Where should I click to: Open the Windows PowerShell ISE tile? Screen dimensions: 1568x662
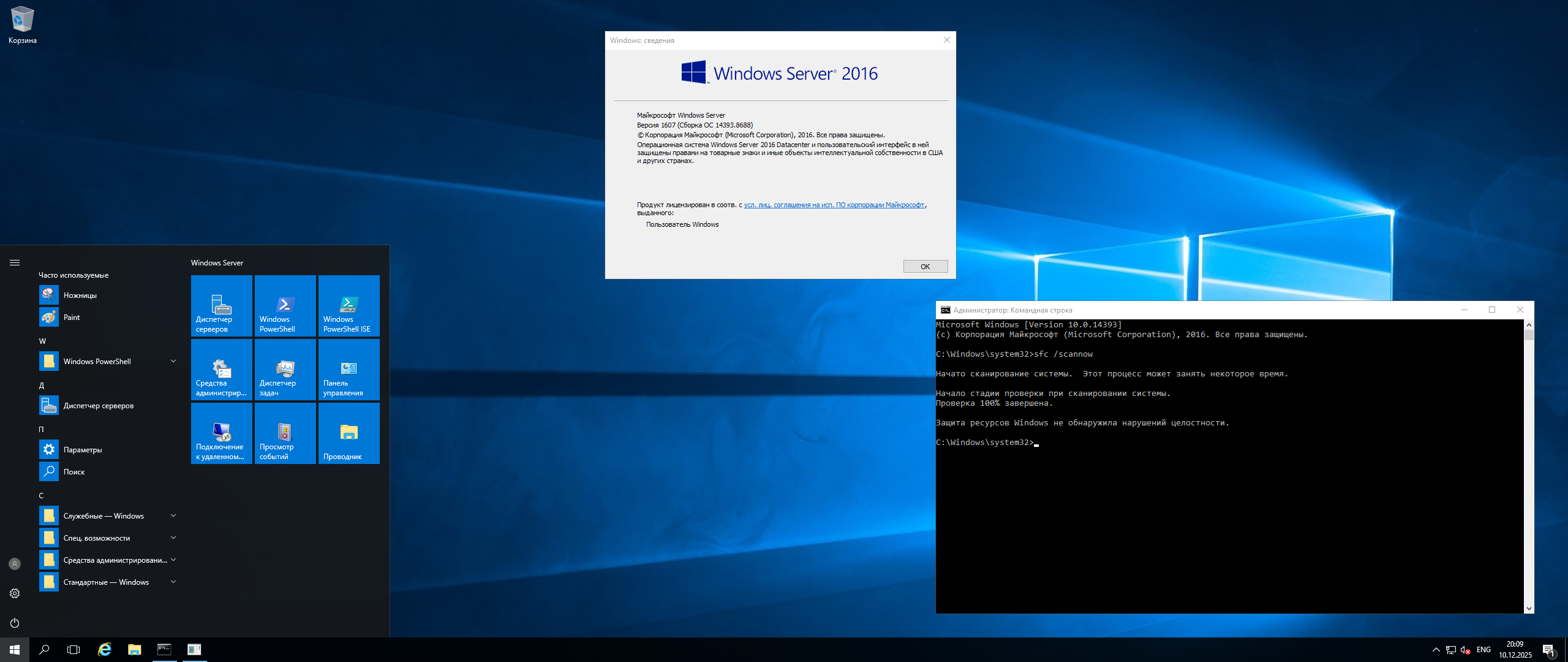tap(349, 306)
